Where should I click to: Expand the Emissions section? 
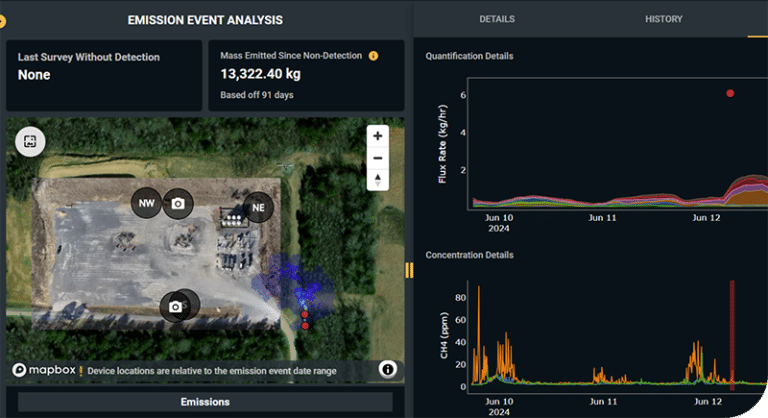pyautogui.click(x=205, y=402)
